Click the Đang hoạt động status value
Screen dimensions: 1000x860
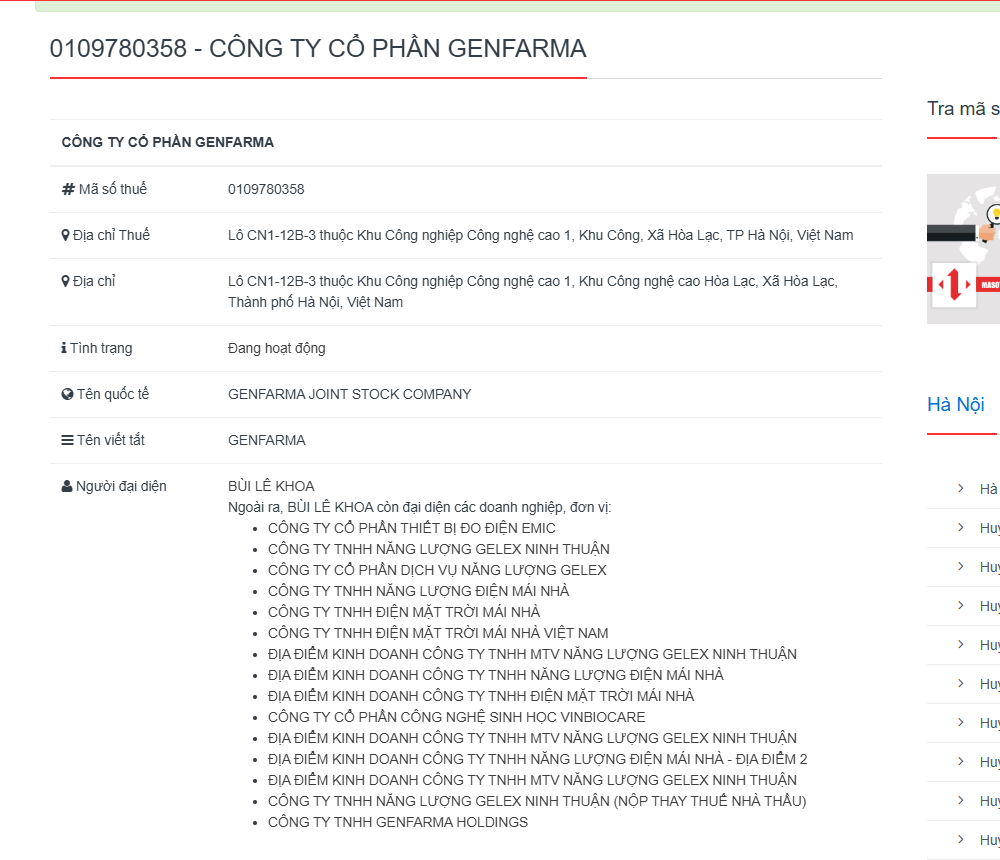coord(277,348)
